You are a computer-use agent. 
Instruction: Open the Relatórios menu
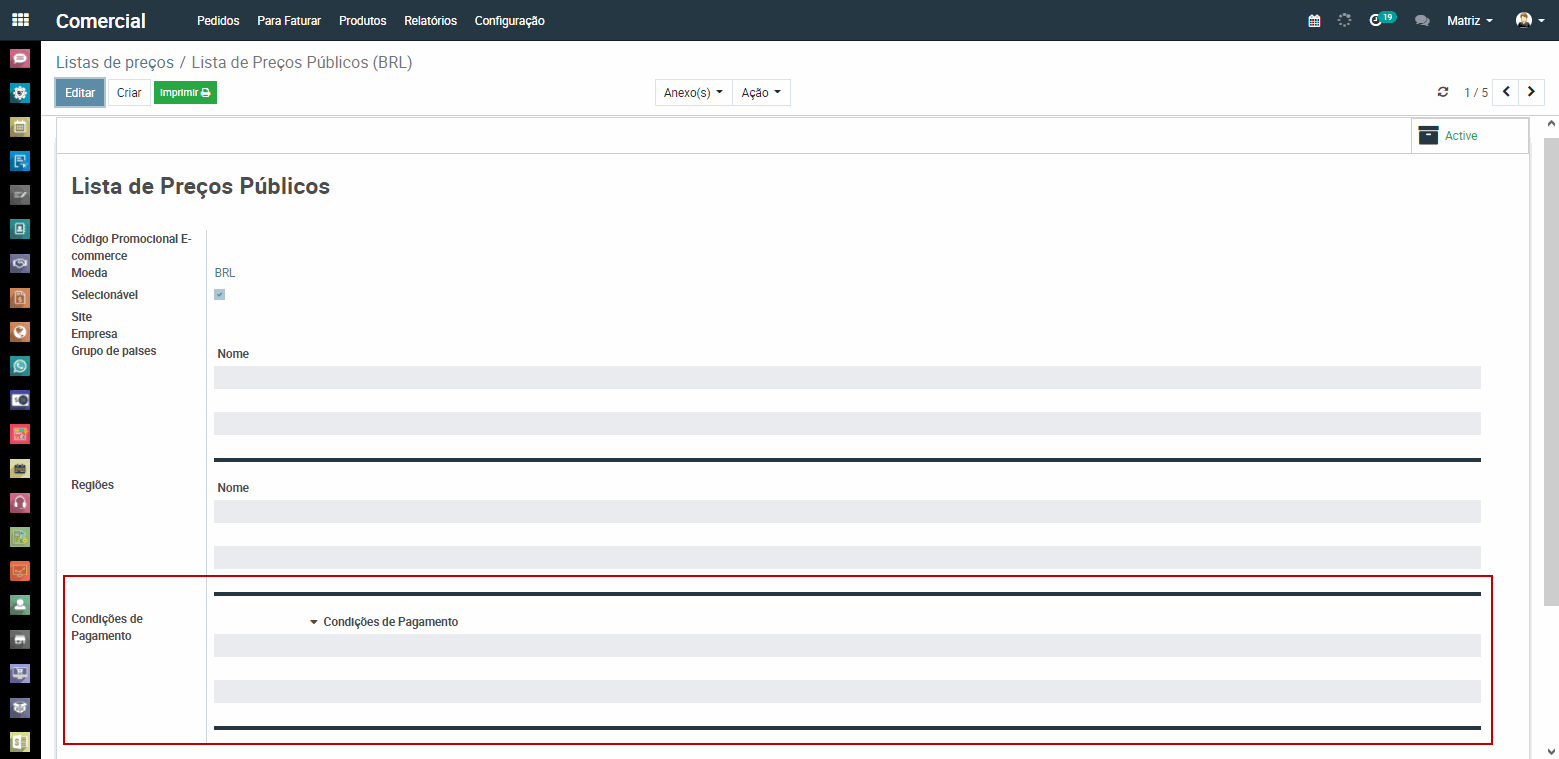[430, 21]
